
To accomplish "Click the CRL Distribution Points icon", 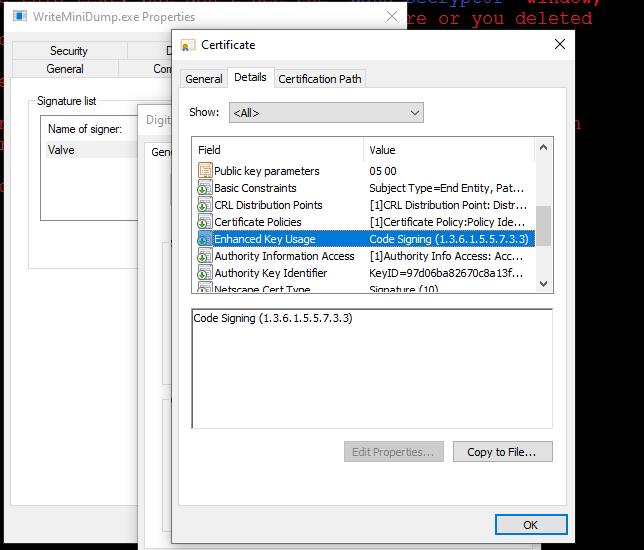I will [205, 205].
